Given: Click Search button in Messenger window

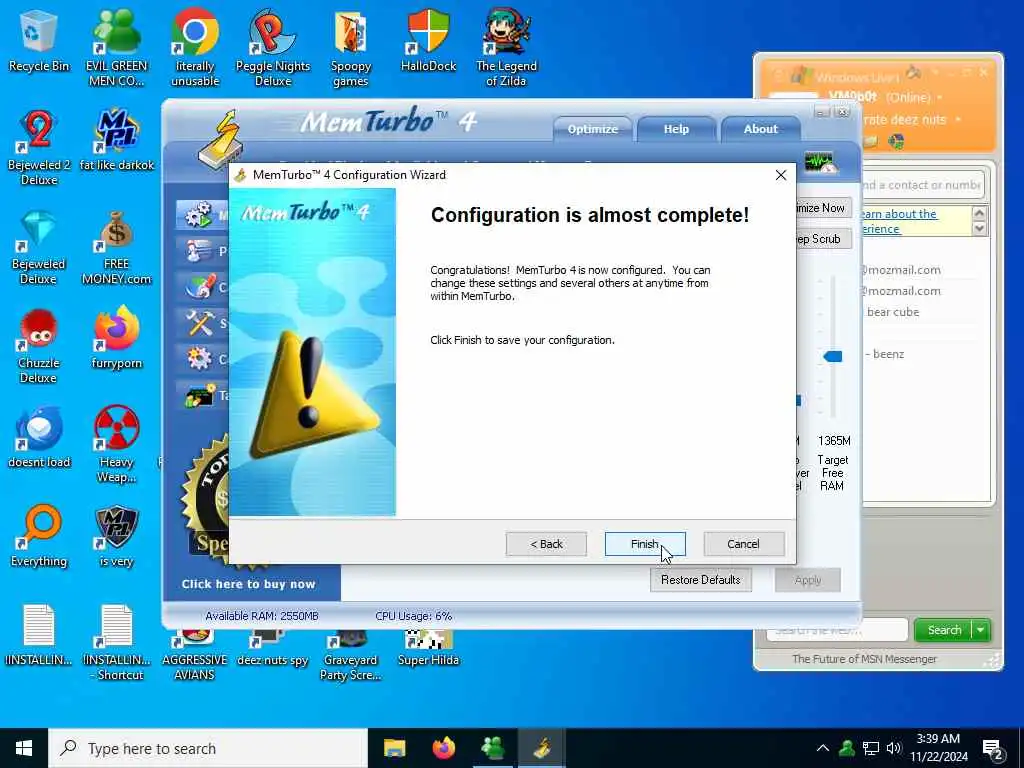Looking at the screenshot, I should coord(944,630).
